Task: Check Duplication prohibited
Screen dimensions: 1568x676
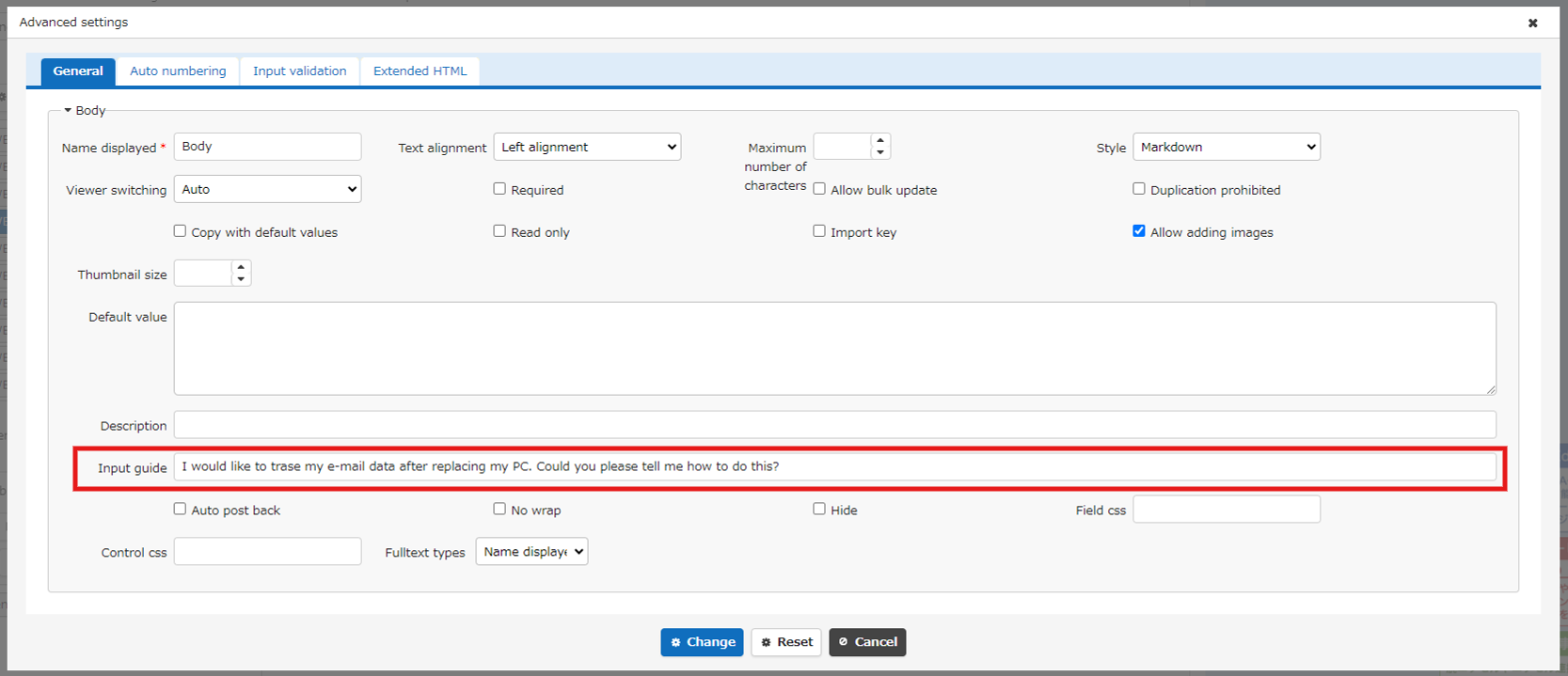Action: [1139, 189]
